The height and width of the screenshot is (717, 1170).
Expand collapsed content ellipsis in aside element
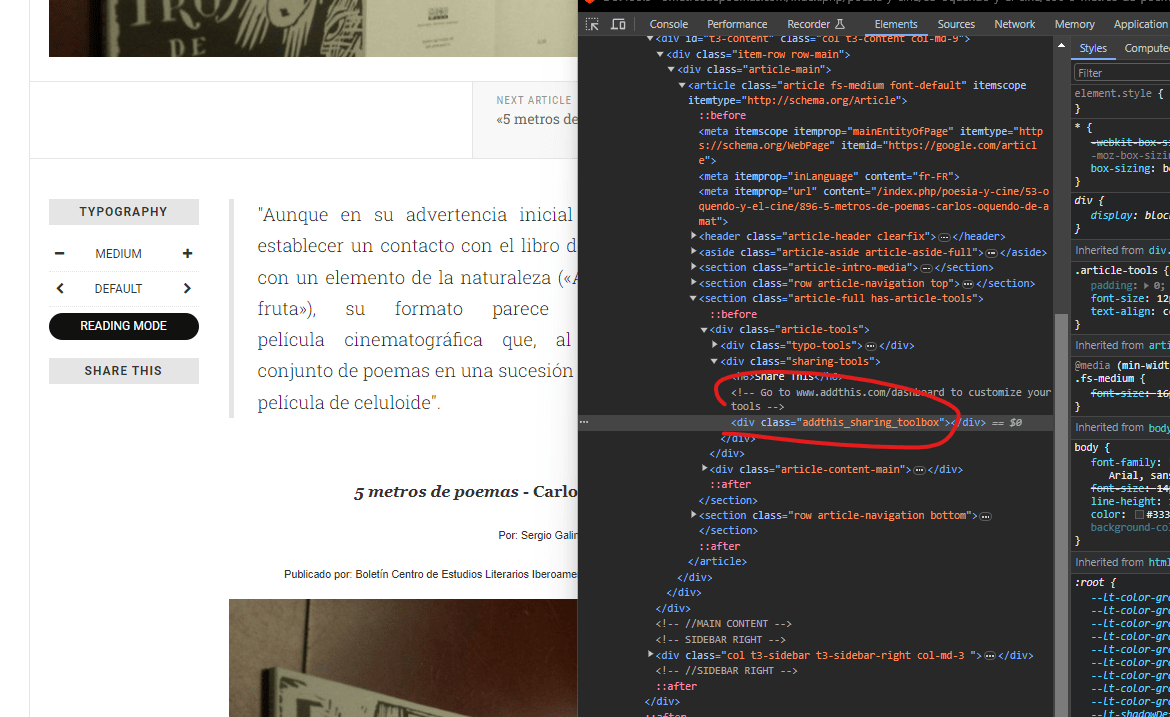(992, 253)
